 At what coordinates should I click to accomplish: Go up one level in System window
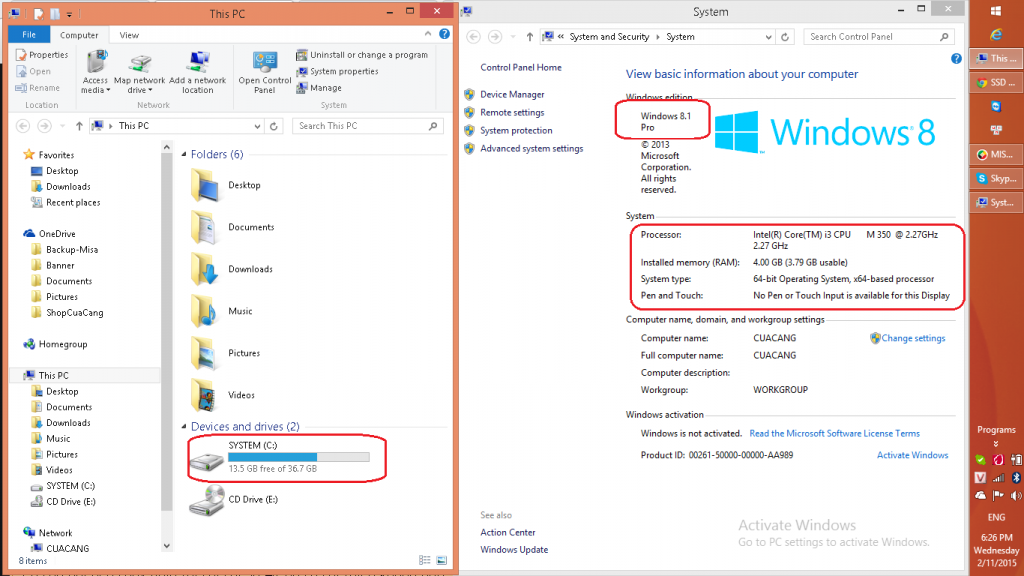click(x=530, y=37)
